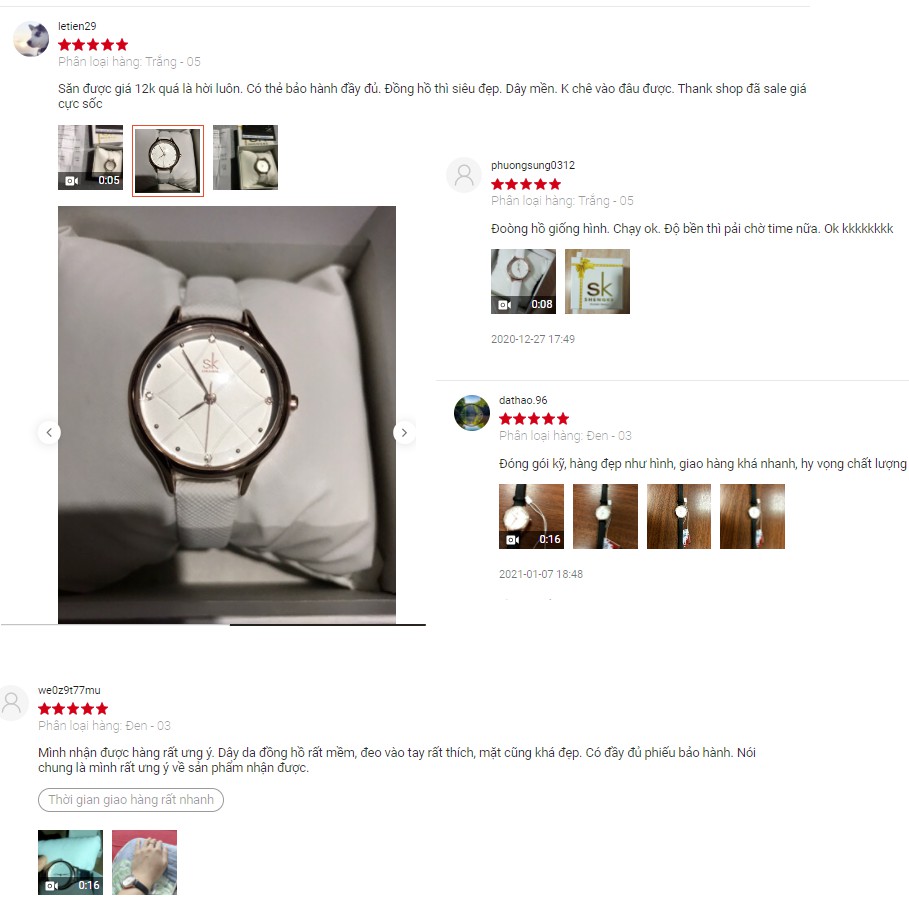Open dathao.96's last watch photo thumbnail
909x909 pixels.
click(x=752, y=517)
